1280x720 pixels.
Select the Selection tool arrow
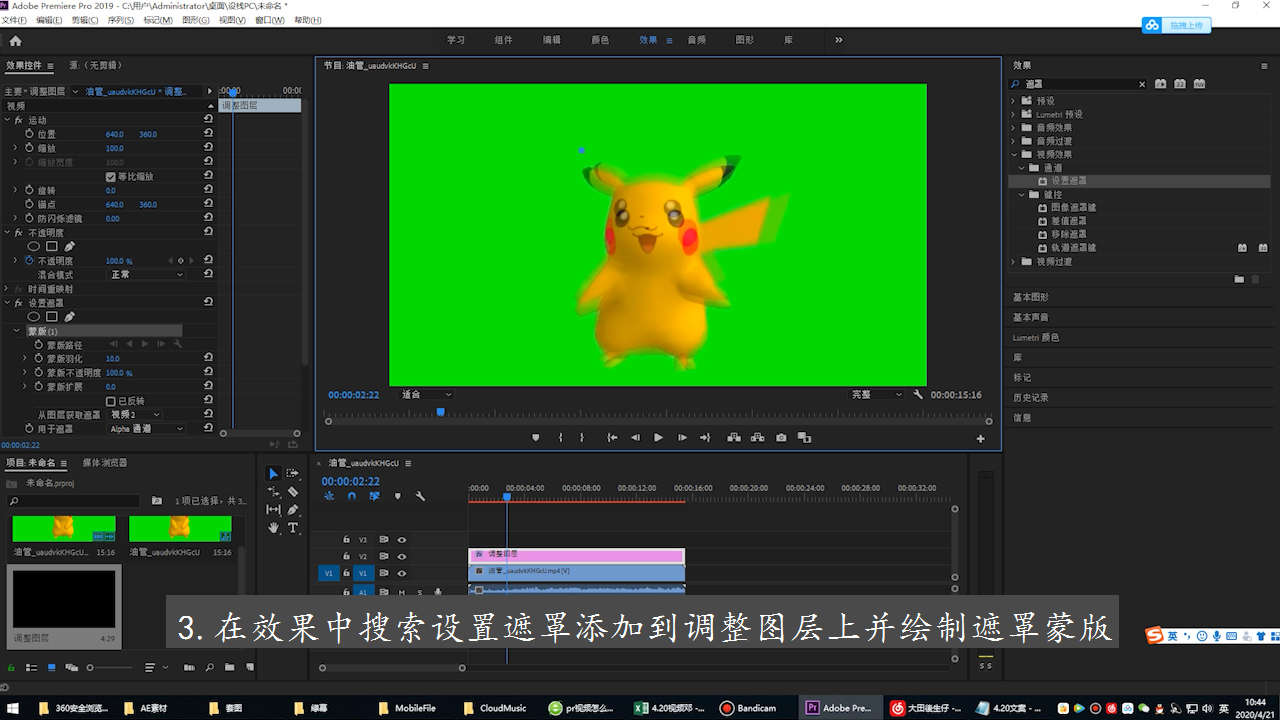273,473
